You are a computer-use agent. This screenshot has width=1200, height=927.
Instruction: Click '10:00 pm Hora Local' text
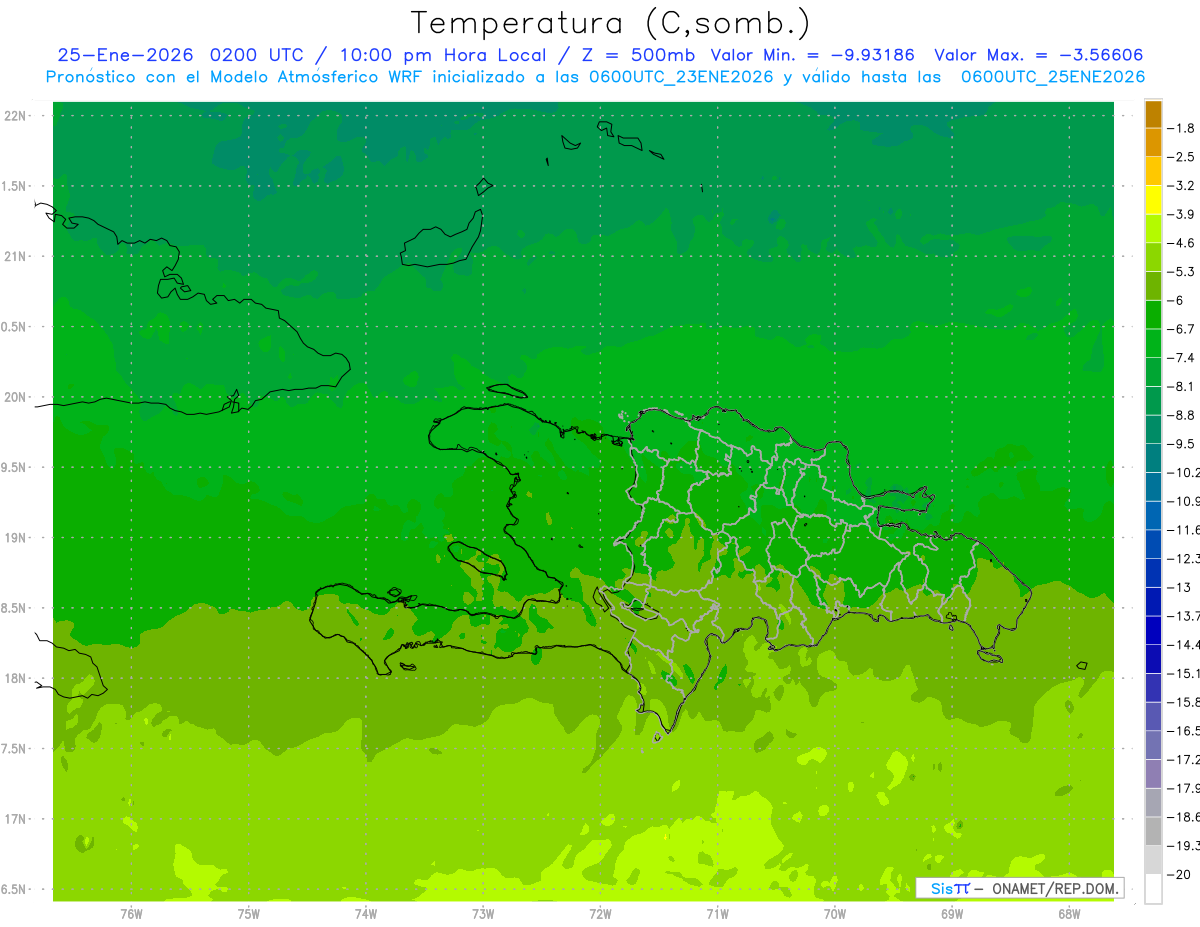[x=443, y=55]
